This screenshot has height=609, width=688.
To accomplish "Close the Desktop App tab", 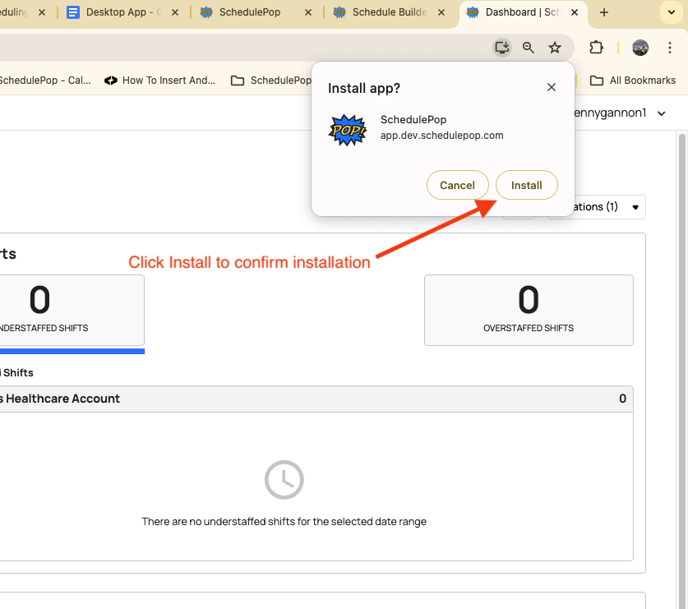I will pos(175,12).
